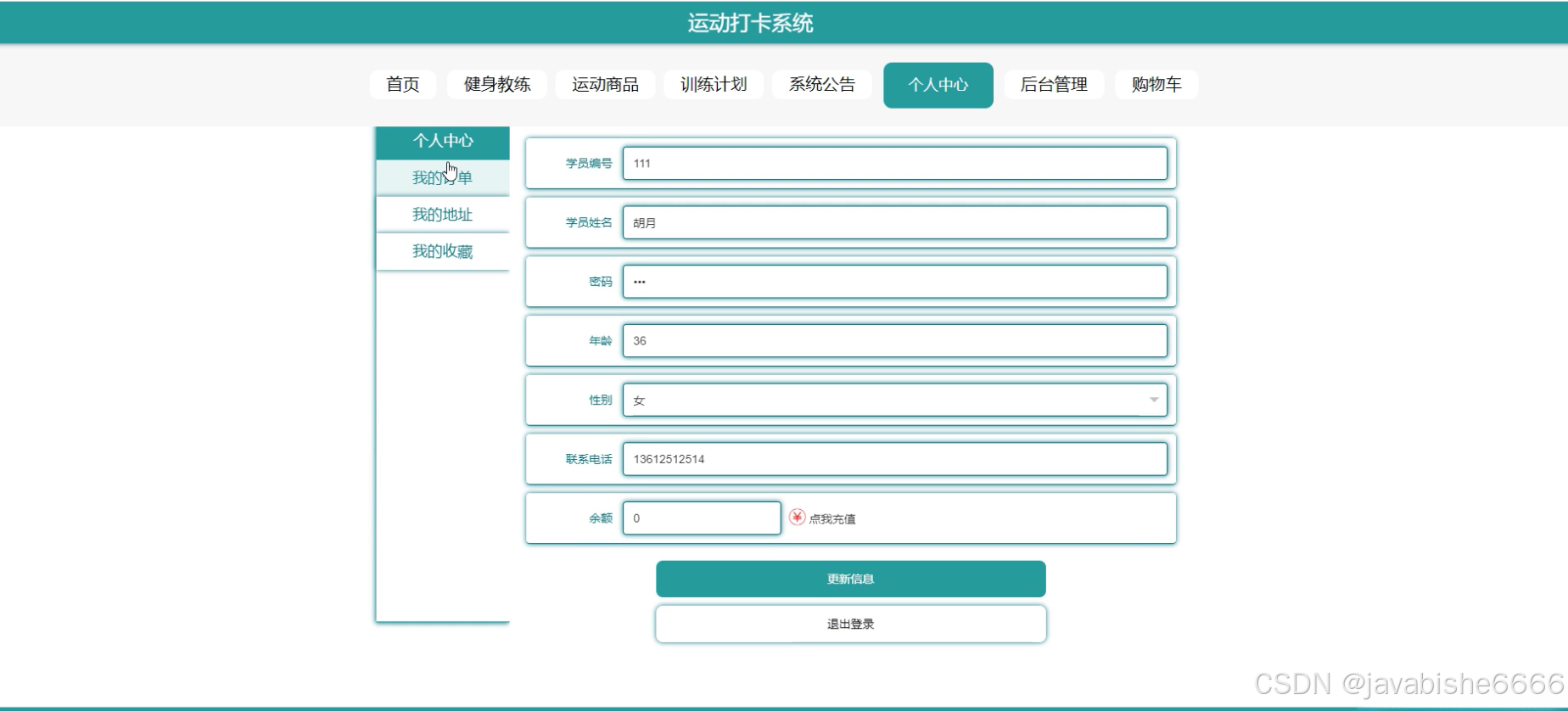Image resolution: width=1568 pixels, height=711 pixels.
Task: Open 我的地址 in sidebar
Action: click(x=443, y=215)
